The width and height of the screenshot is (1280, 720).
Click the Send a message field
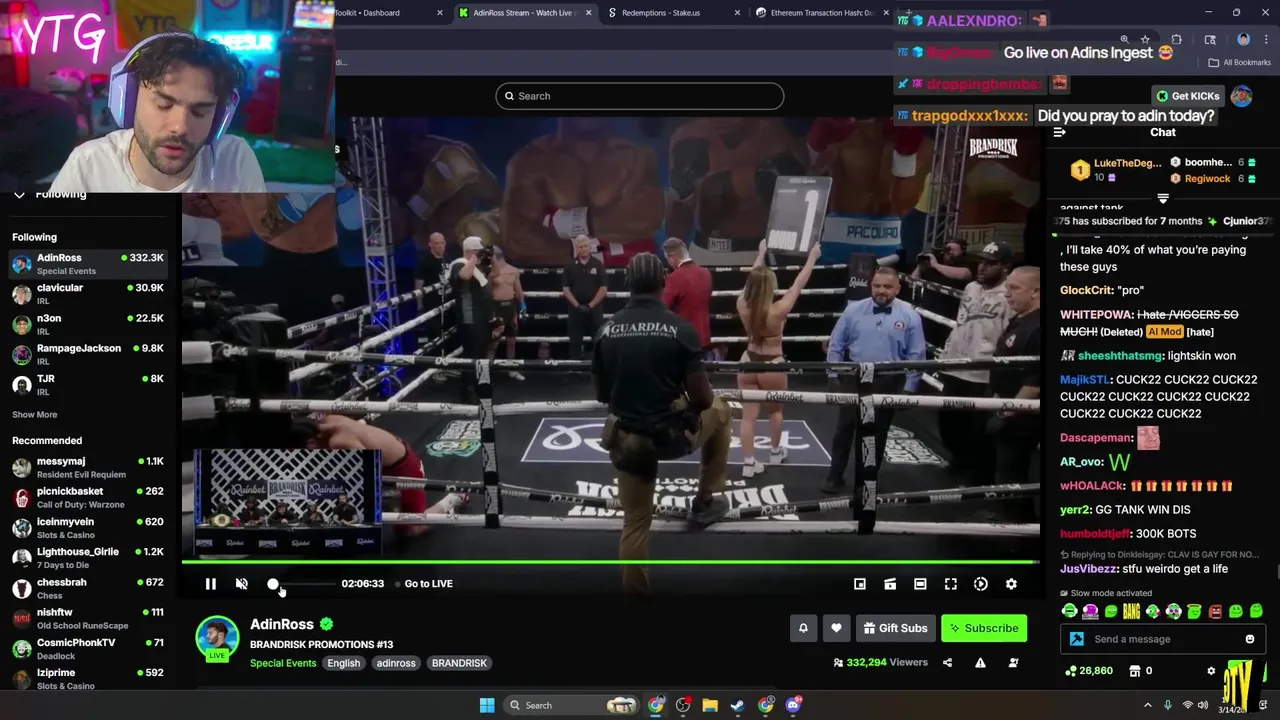pos(1165,639)
